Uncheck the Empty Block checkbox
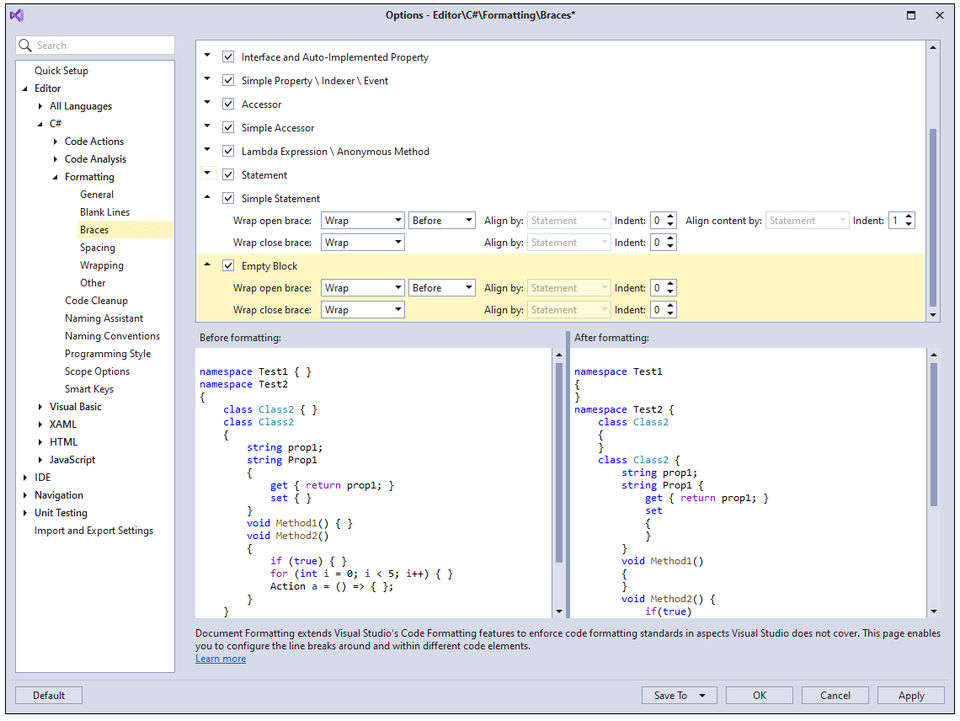 229,266
